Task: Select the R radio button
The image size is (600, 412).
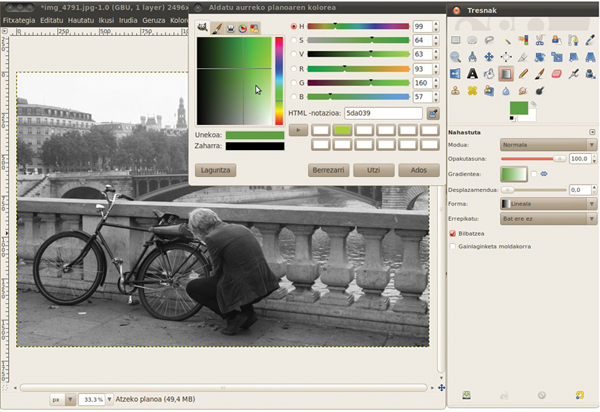Action: tap(293, 69)
